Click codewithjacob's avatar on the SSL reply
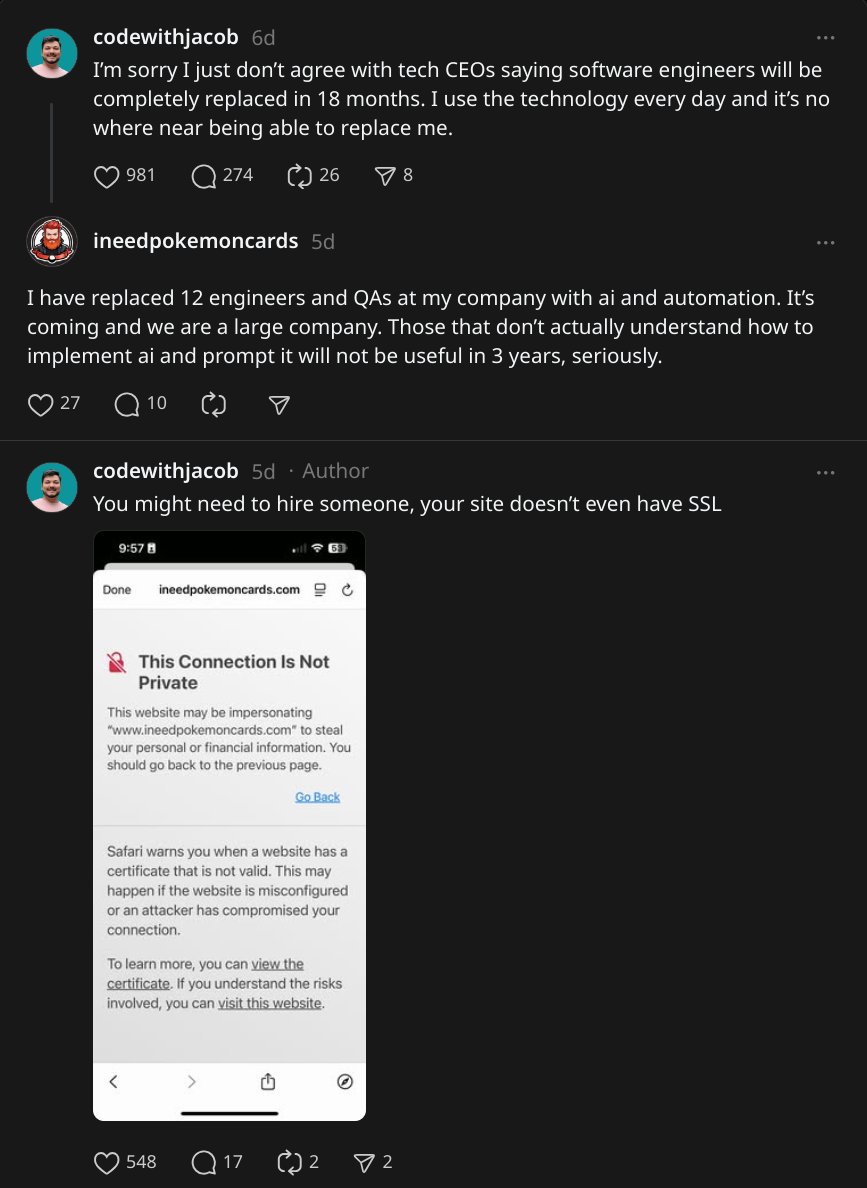This screenshot has height=1188, width=867. tap(52, 487)
